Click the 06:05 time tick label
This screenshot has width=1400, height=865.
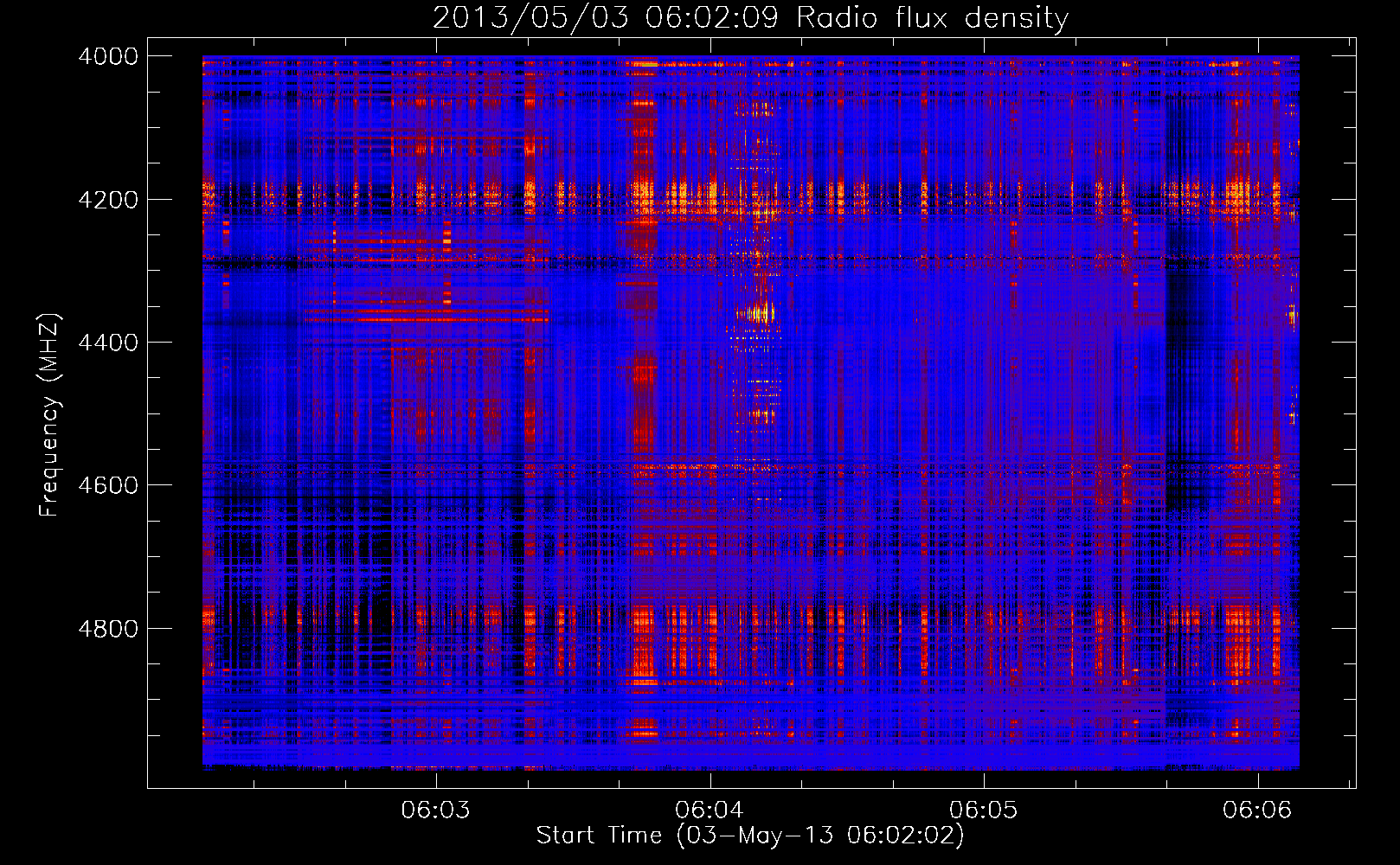click(984, 810)
